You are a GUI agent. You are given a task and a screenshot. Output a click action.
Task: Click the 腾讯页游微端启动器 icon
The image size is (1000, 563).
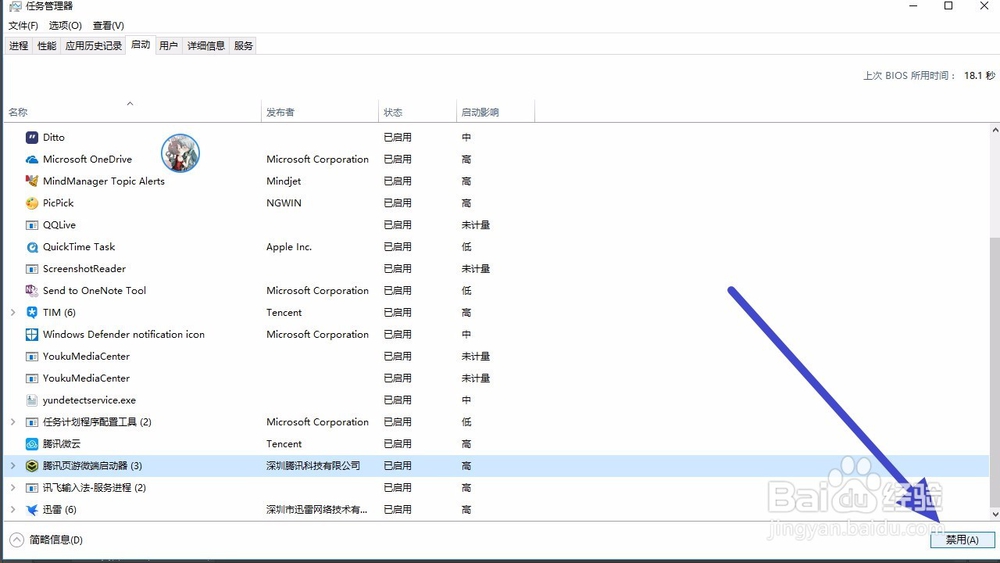coord(32,466)
